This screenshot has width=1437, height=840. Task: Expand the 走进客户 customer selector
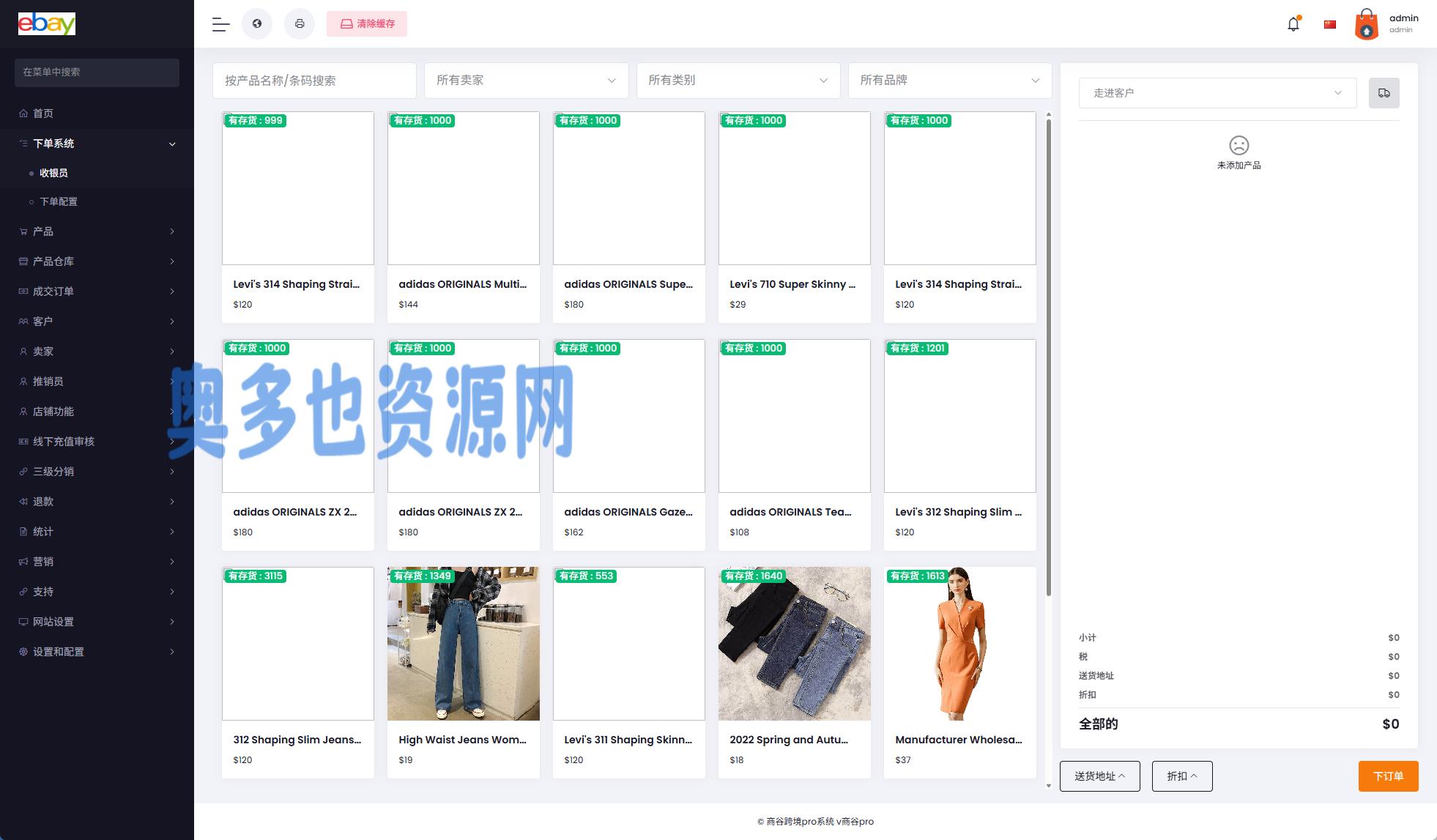[1217, 93]
